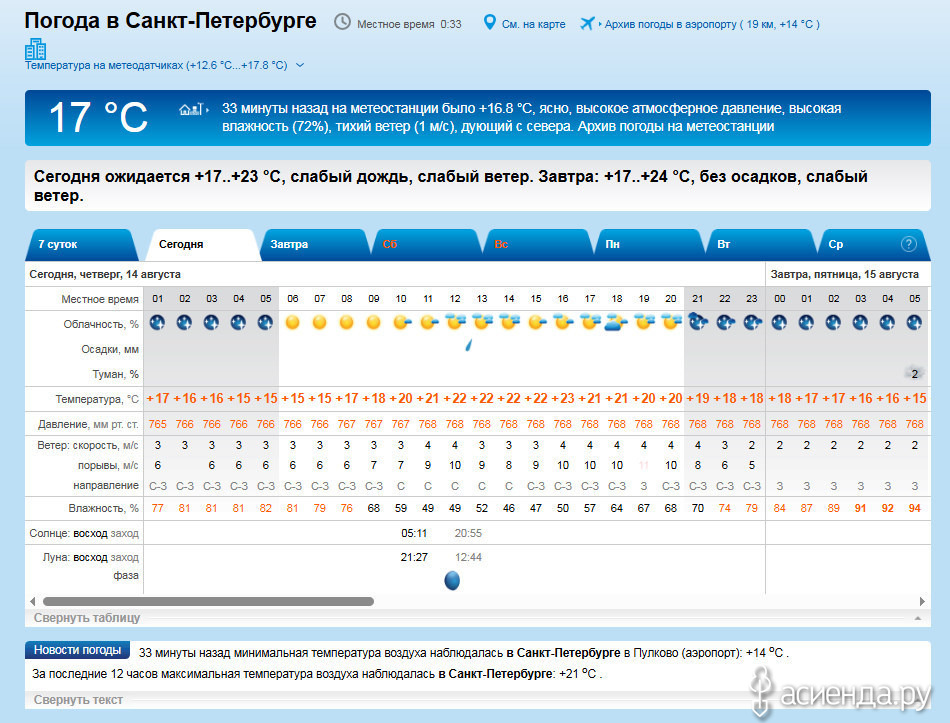Click the fog cloud icon showing 2

click(x=913, y=372)
